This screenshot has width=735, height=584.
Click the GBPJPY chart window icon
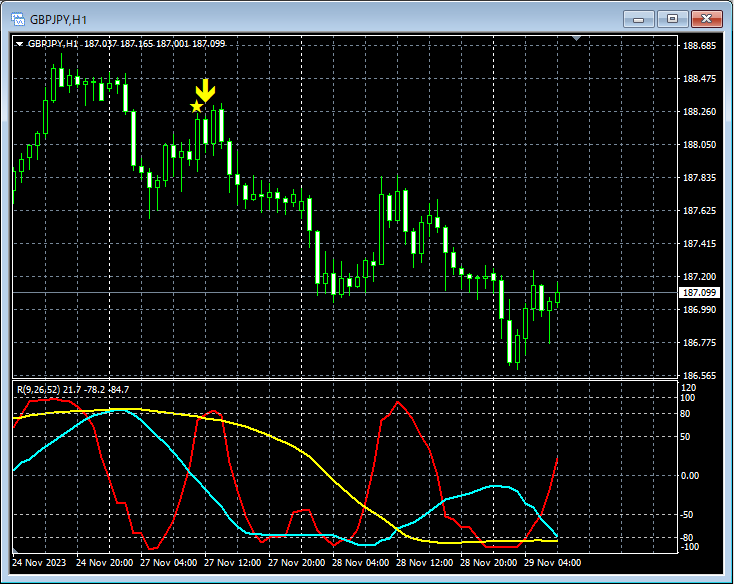(18, 19)
